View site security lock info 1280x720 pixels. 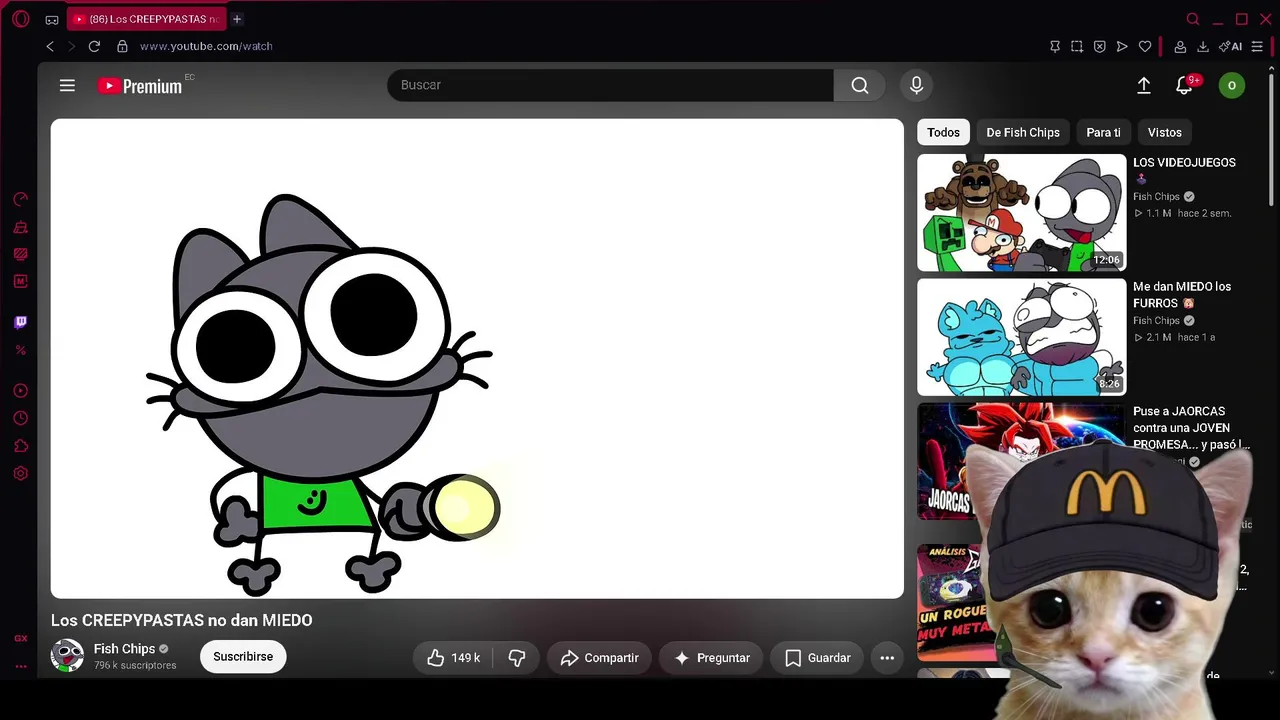(122, 46)
